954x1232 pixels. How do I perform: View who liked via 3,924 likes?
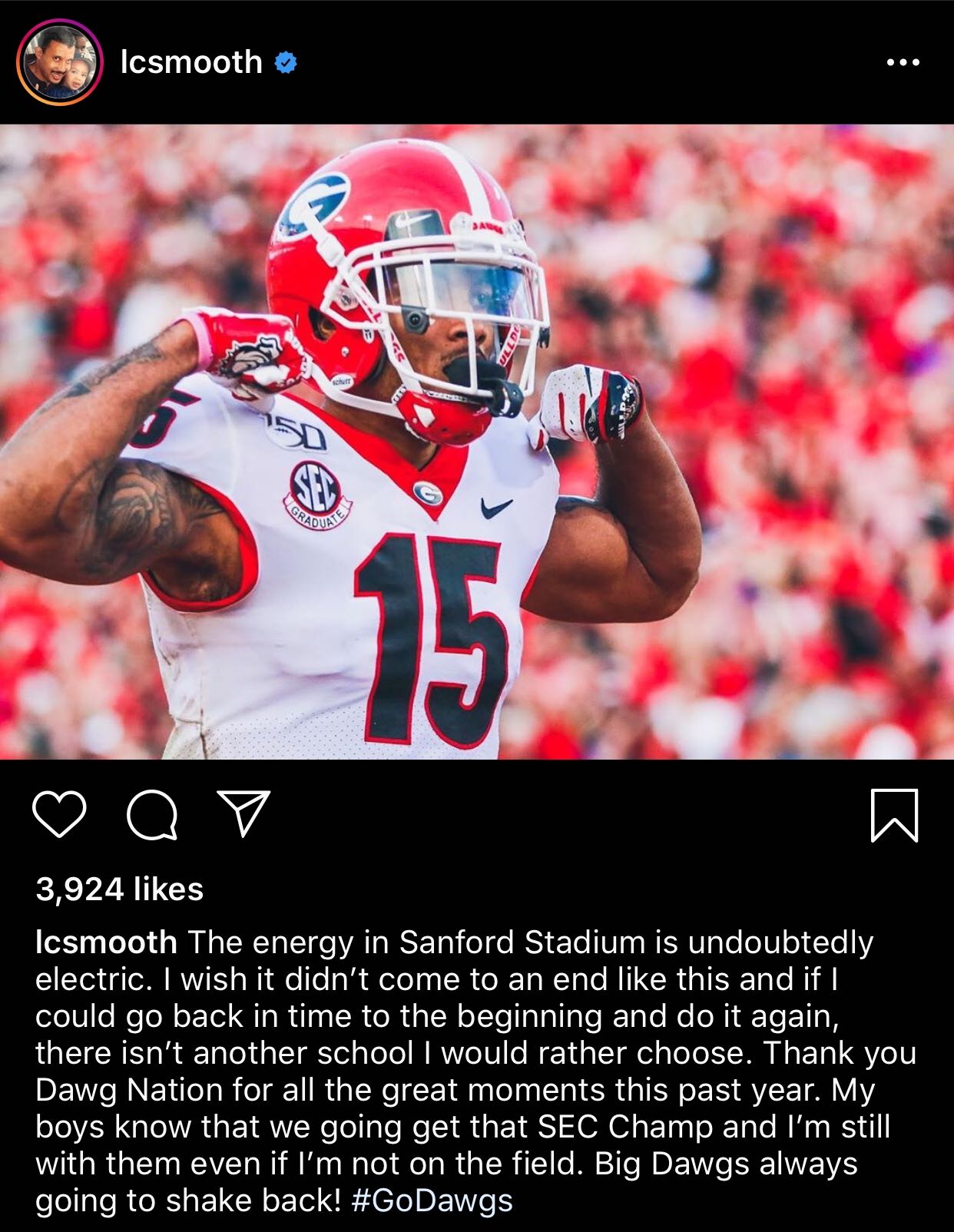[120, 889]
